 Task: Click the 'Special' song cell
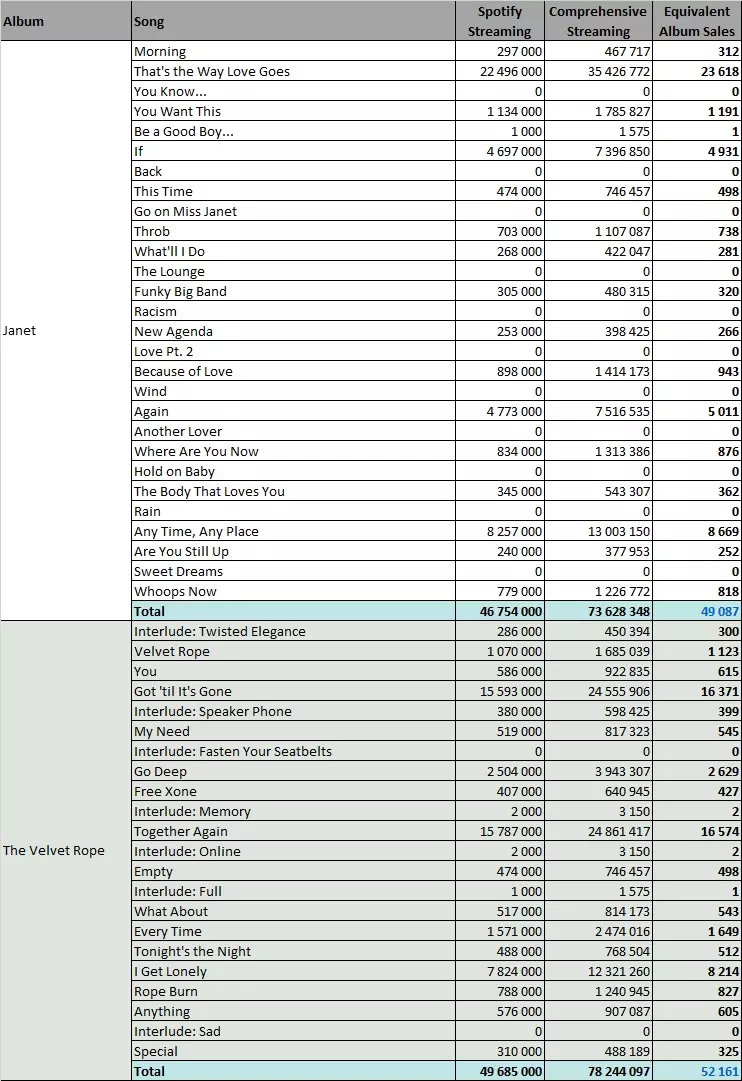point(293,1051)
